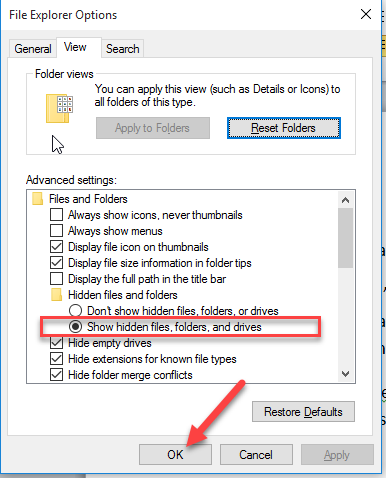Image resolution: width=386 pixels, height=478 pixels.
Task: Enable Display the full path in title bar
Action: [x=56, y=279]
